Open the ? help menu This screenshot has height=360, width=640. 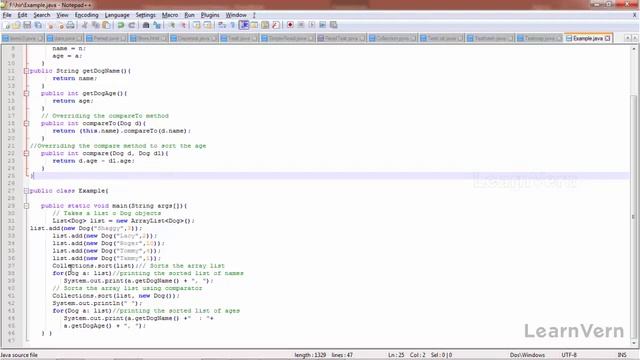click(254, 15)
